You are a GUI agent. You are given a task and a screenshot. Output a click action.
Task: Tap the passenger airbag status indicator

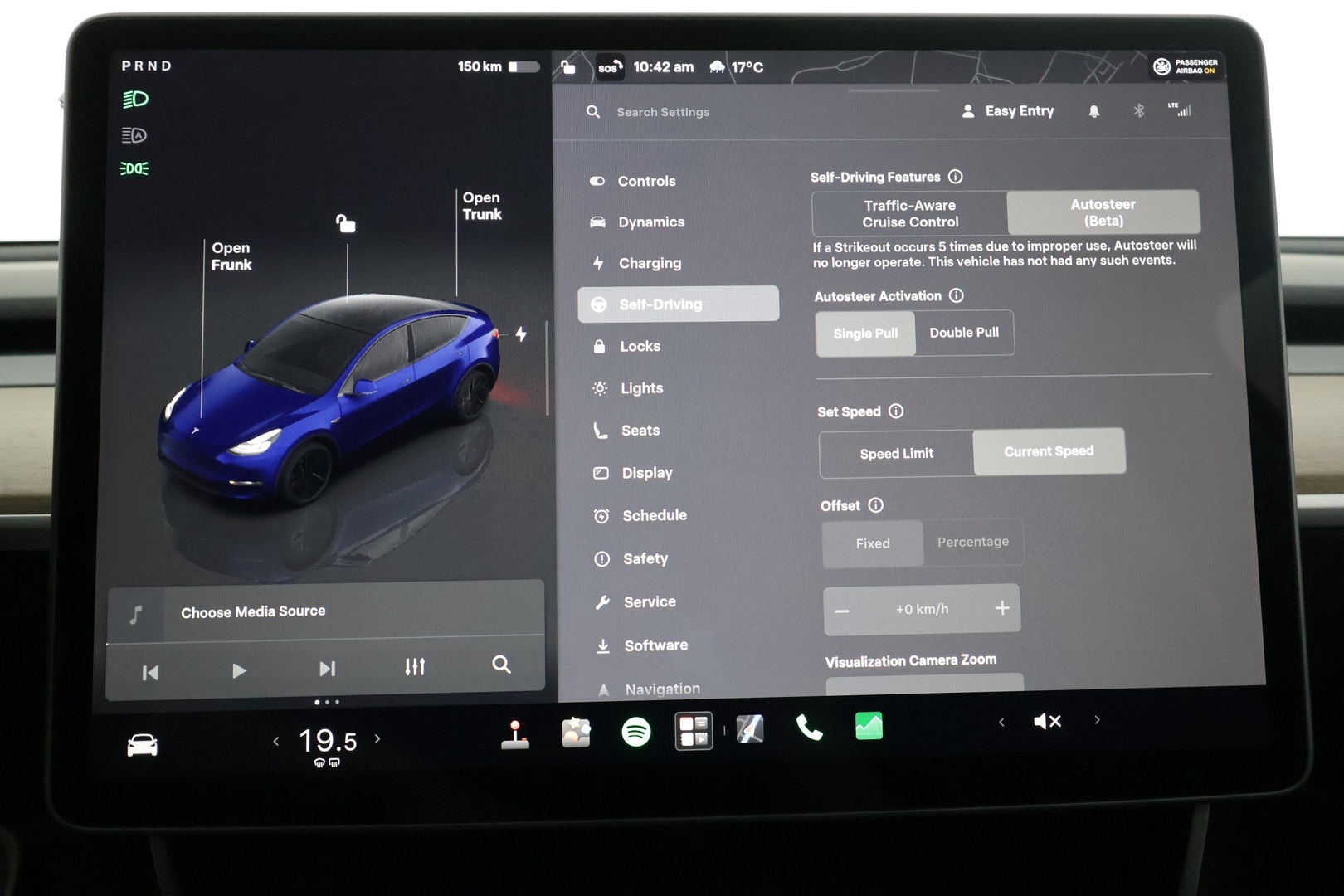tap(1185, 66)
